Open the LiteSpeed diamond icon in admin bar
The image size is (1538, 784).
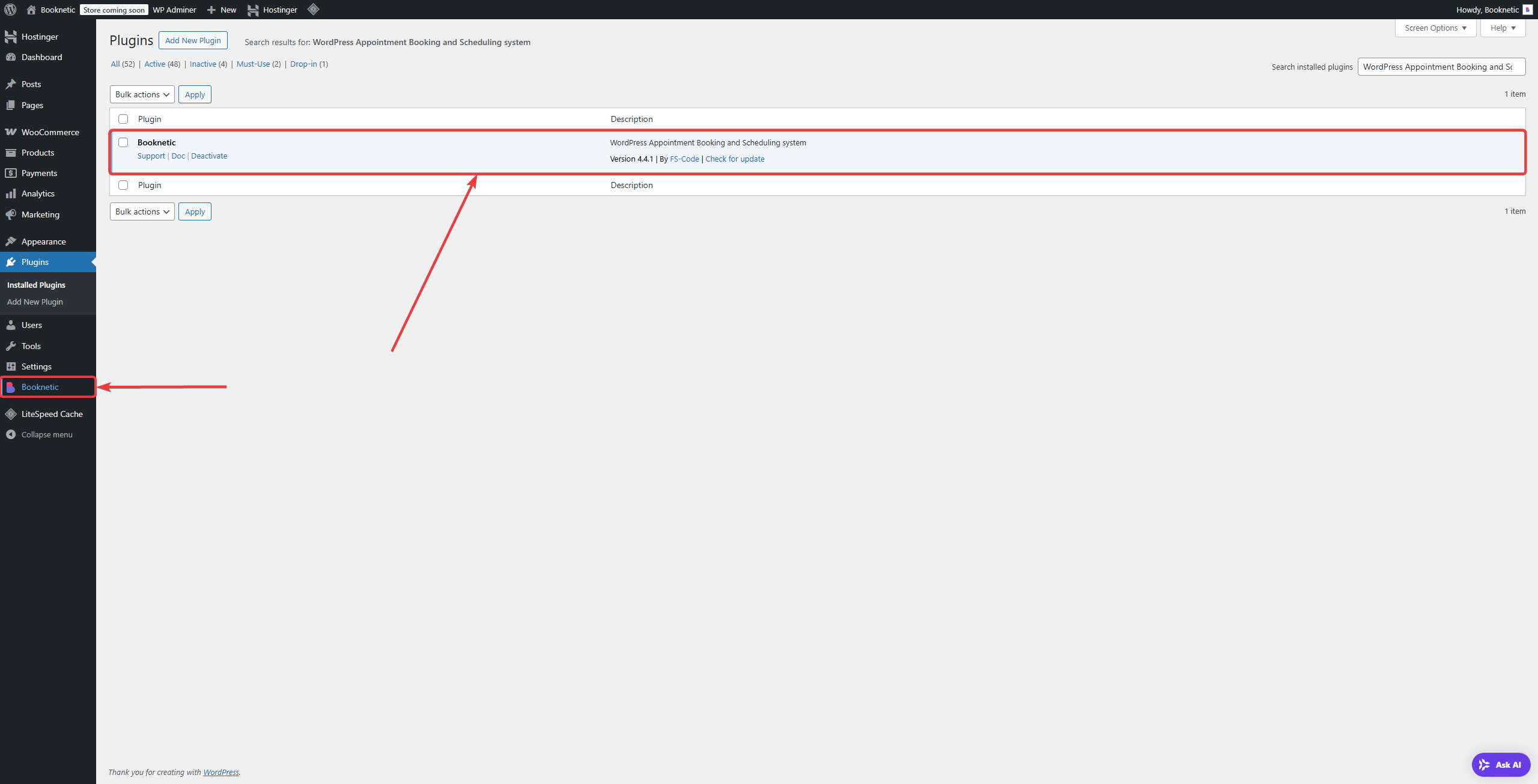pos(313,9)
